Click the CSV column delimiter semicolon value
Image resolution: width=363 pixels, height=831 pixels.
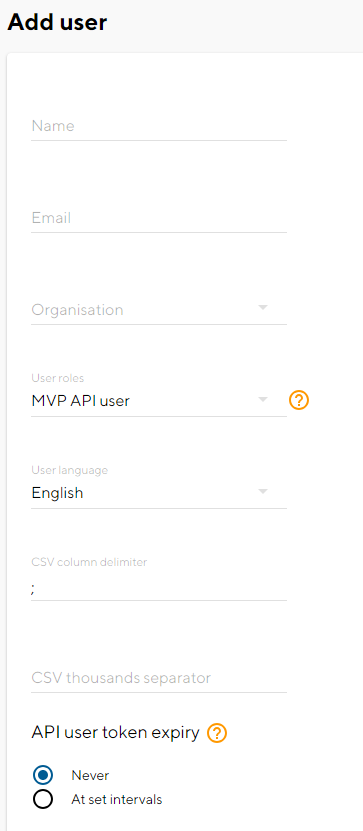point(33,589)
